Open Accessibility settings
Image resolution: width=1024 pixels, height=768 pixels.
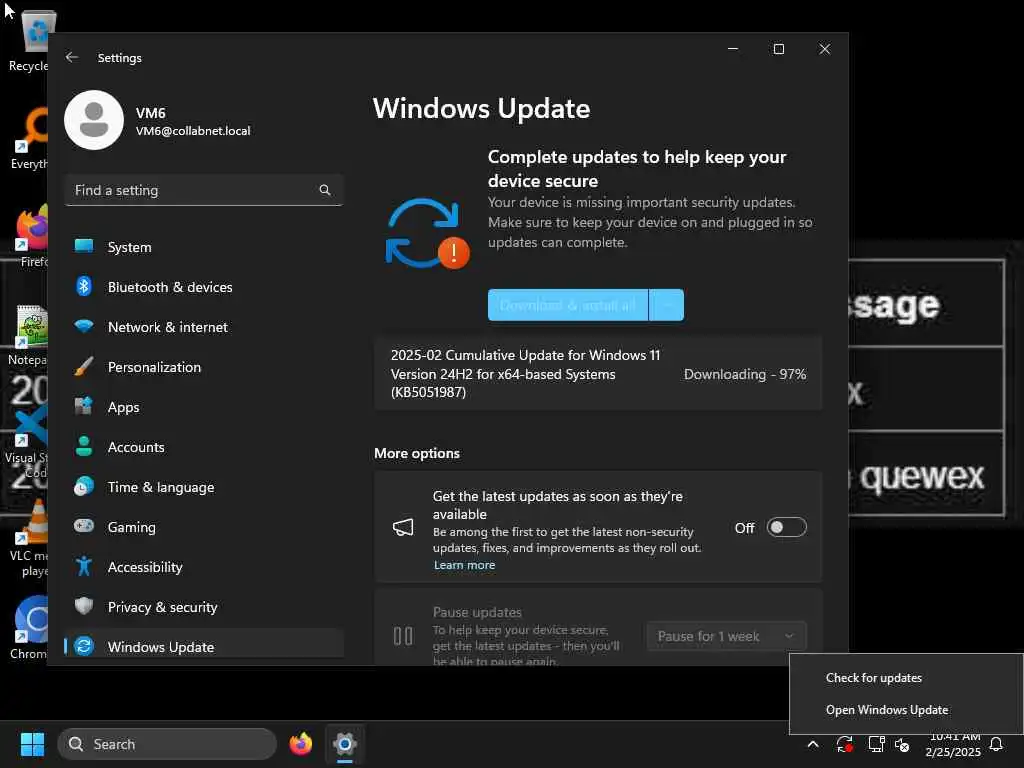[204, 567]
